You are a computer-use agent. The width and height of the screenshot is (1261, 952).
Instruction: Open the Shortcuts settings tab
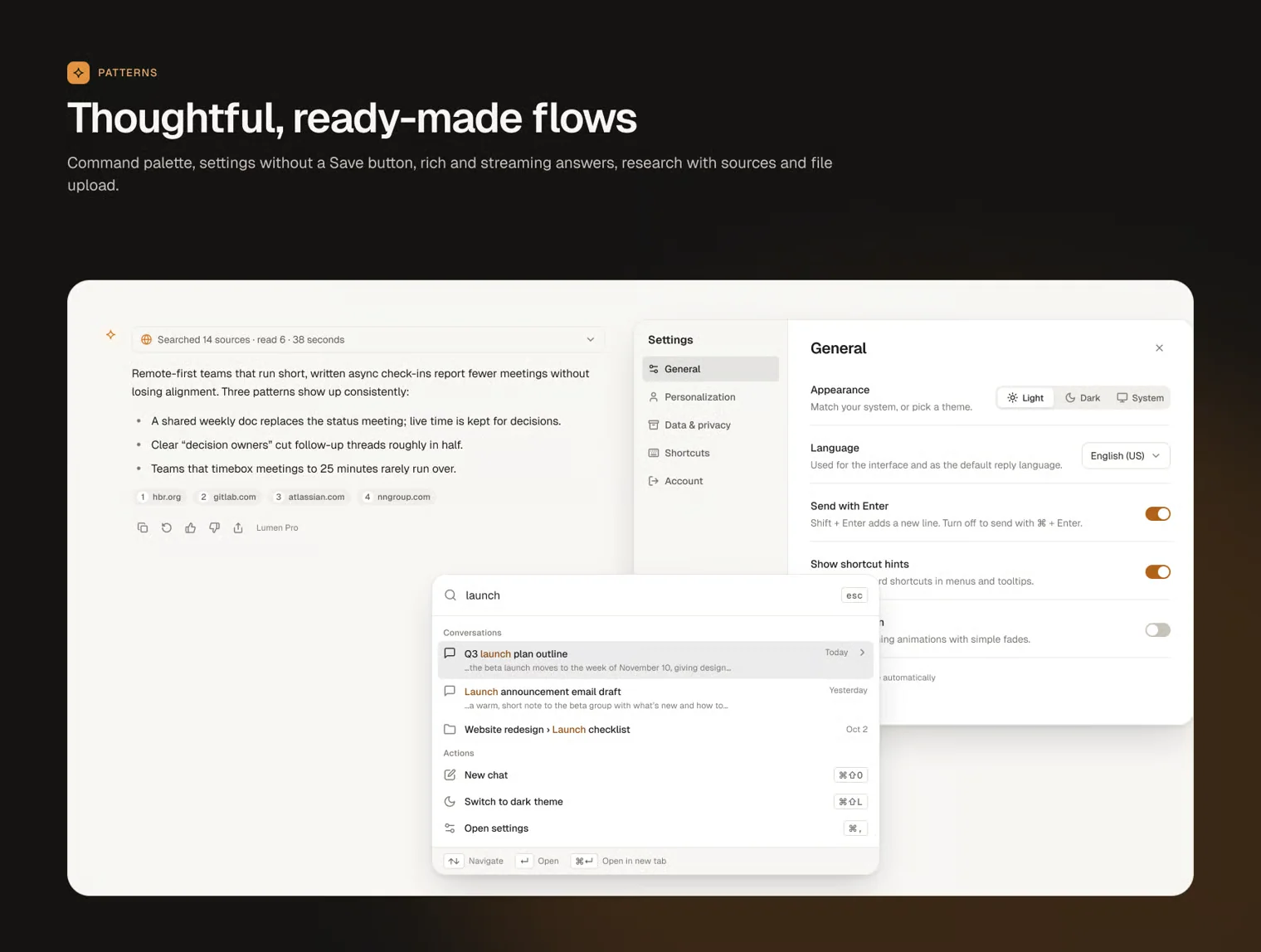click(x=710, y=454)
